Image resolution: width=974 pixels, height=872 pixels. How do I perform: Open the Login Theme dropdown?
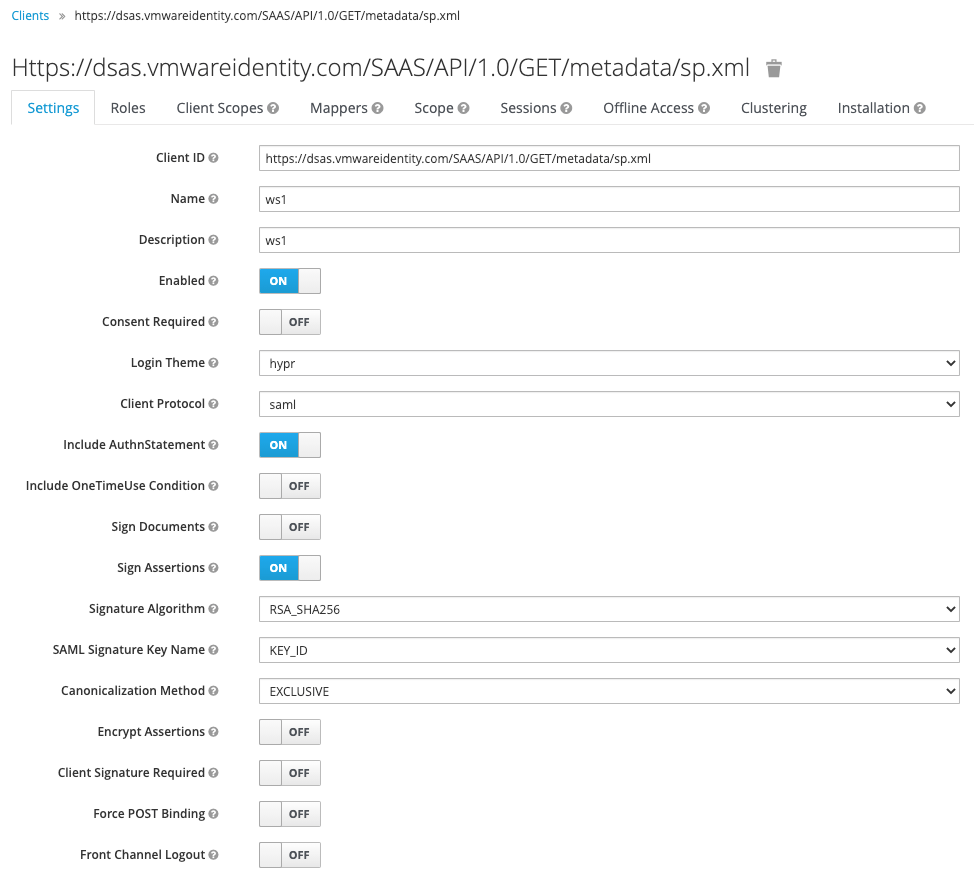608,363
